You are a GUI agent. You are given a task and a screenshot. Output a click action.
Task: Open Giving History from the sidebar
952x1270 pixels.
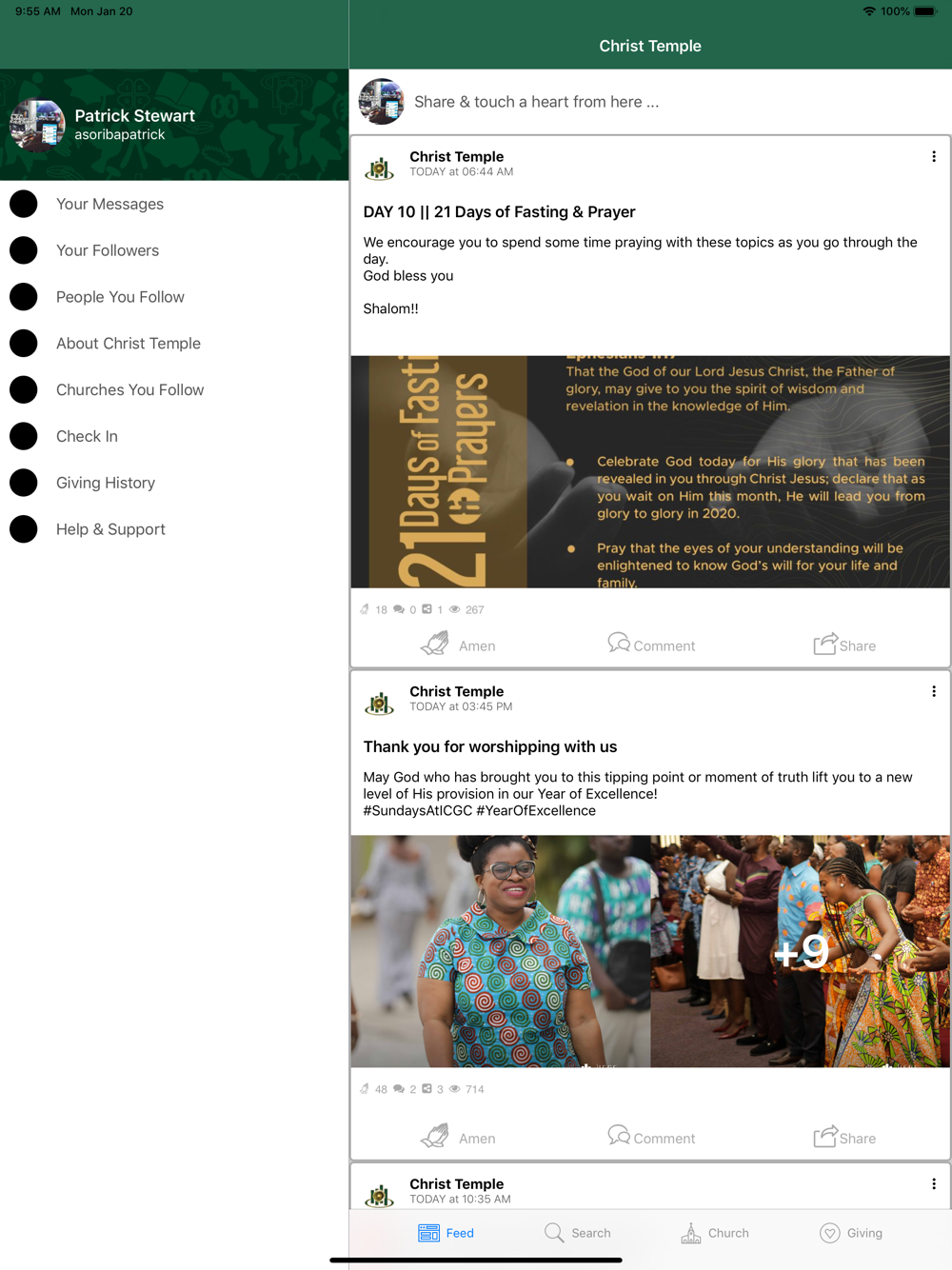click(x=174, y=483)
